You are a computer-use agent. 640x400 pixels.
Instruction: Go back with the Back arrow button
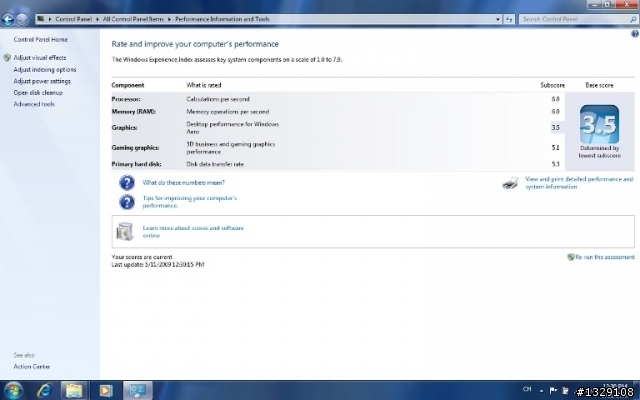tap(8, 19)
